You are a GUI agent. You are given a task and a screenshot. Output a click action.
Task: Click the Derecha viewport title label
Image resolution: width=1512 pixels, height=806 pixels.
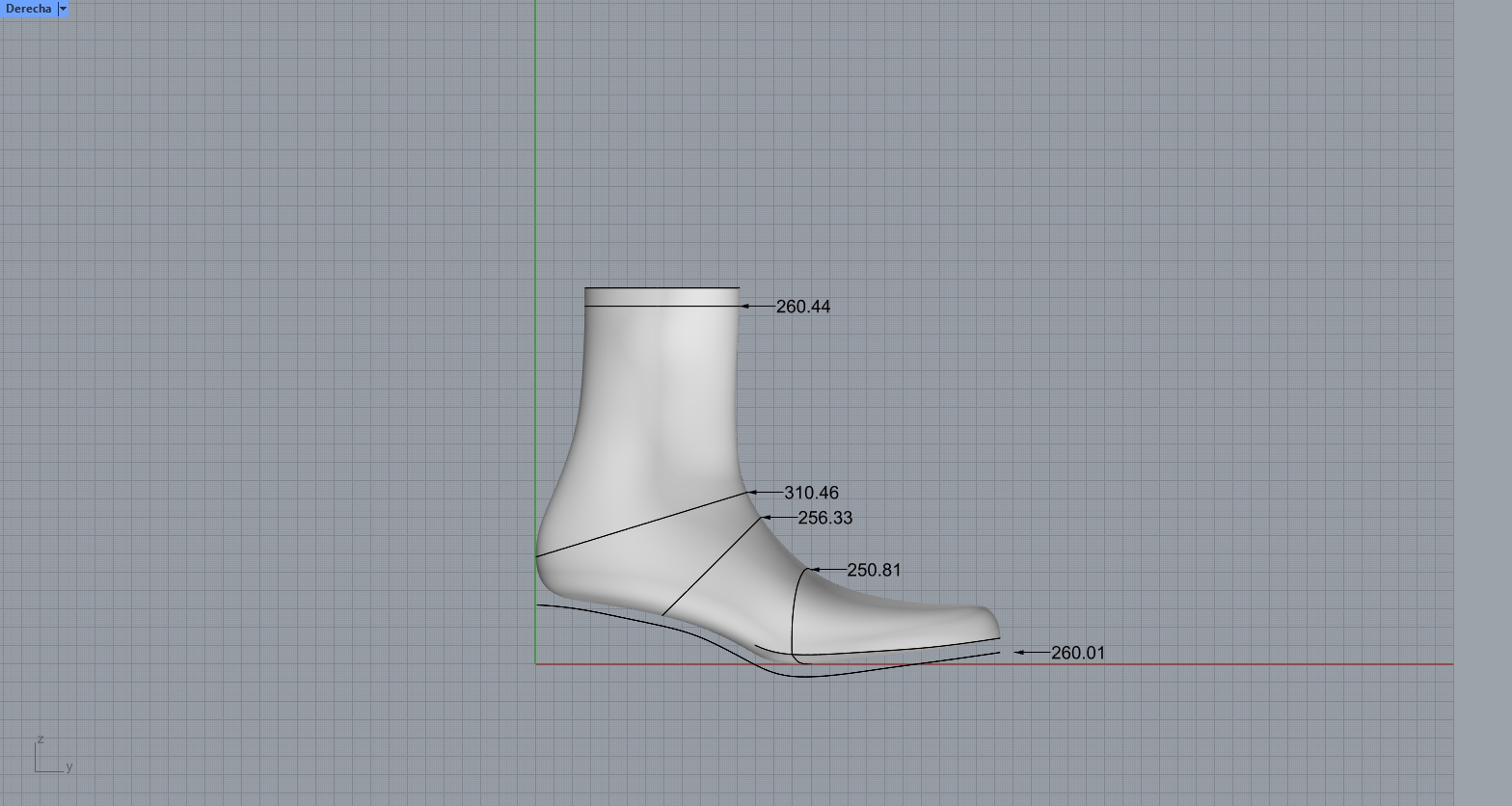click(28, 9)
